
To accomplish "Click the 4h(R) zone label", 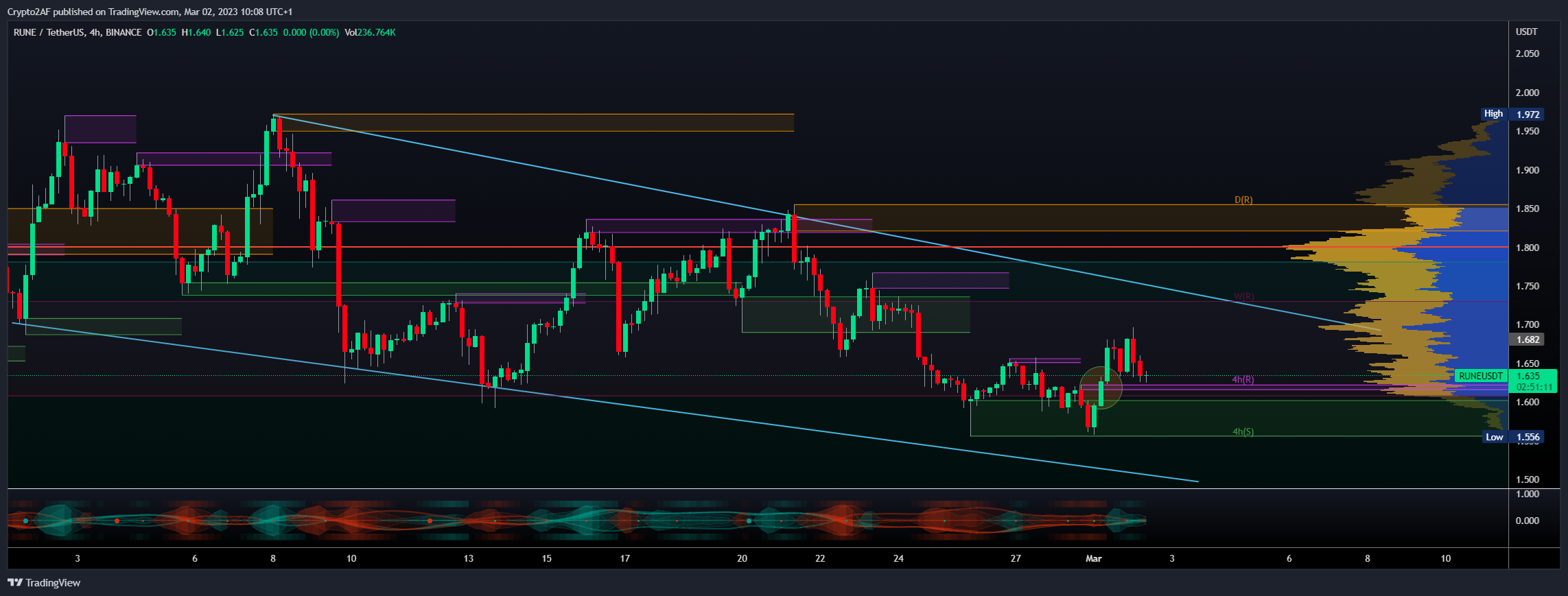I will pyautogui.click(x=1243, y=379).
